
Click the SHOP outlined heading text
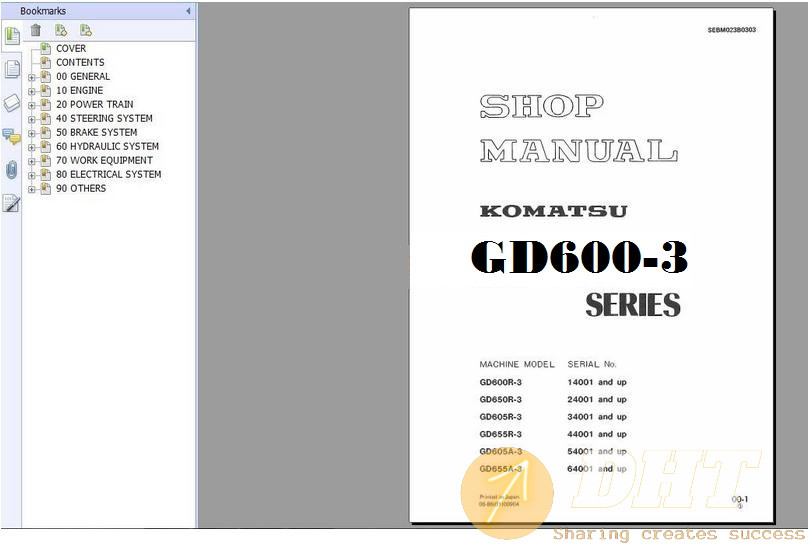coord(542,107)
